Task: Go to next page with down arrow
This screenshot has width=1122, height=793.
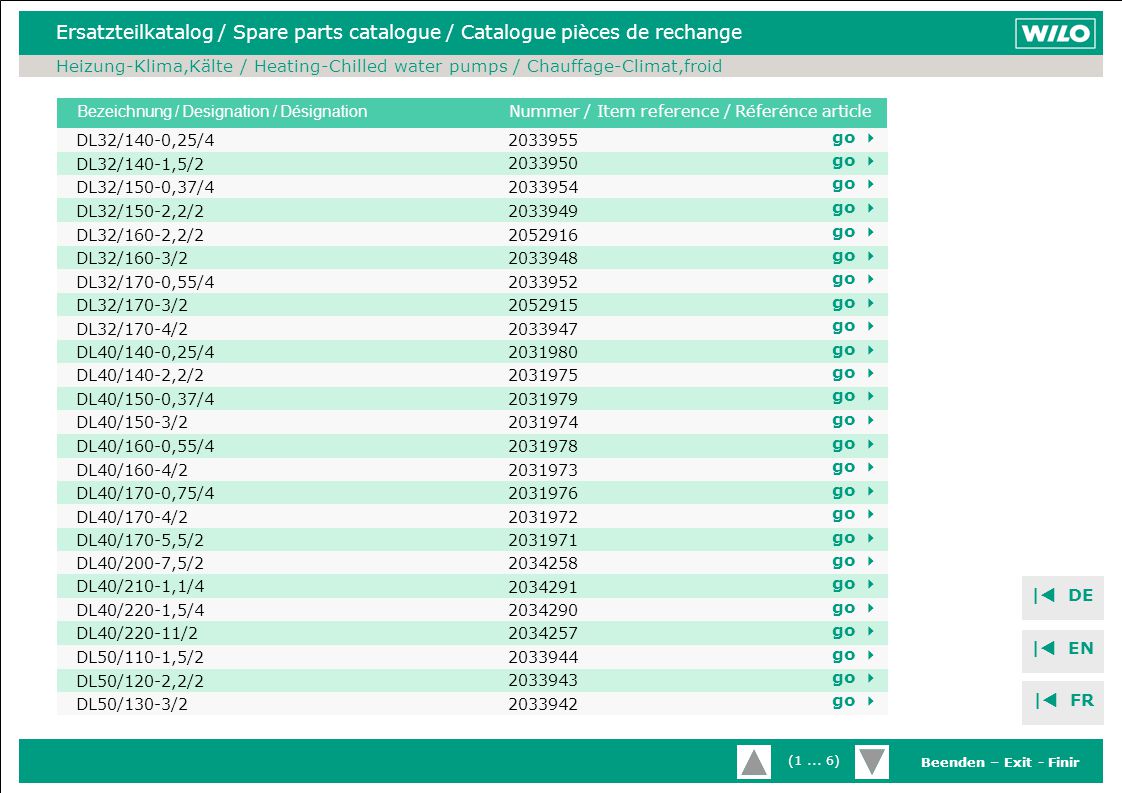Action: click(x=872, y=762)
